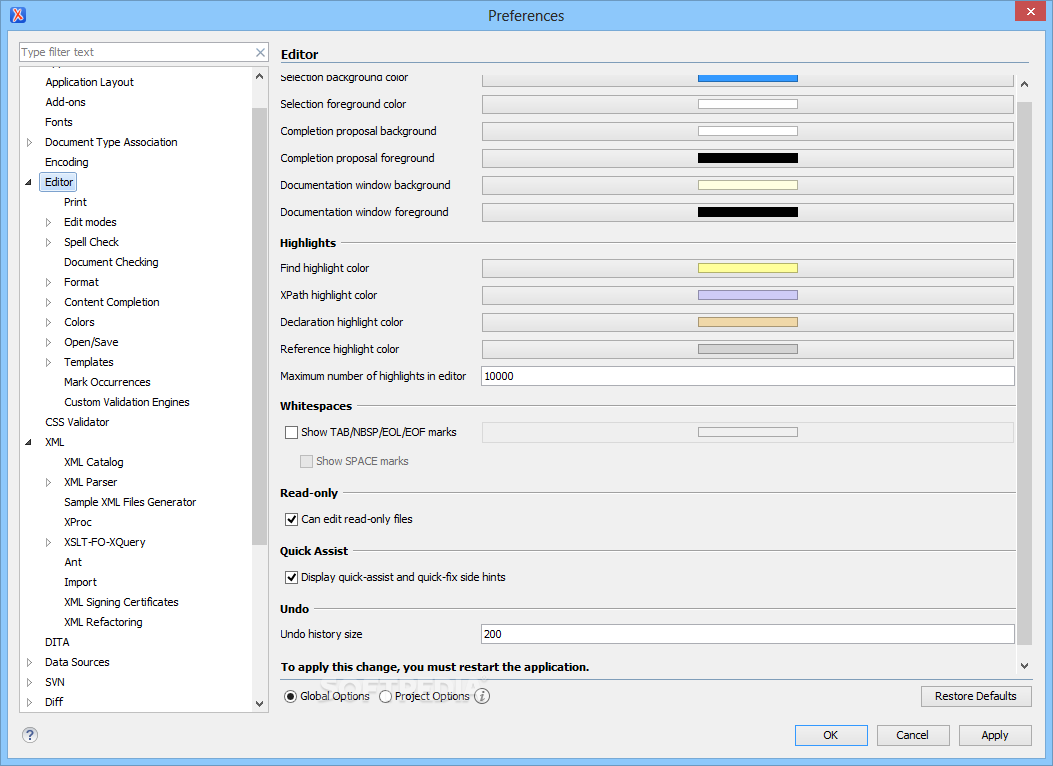Select Encoding preferences page
Viewport: 1053px width, 766px height.
[66, 162]
